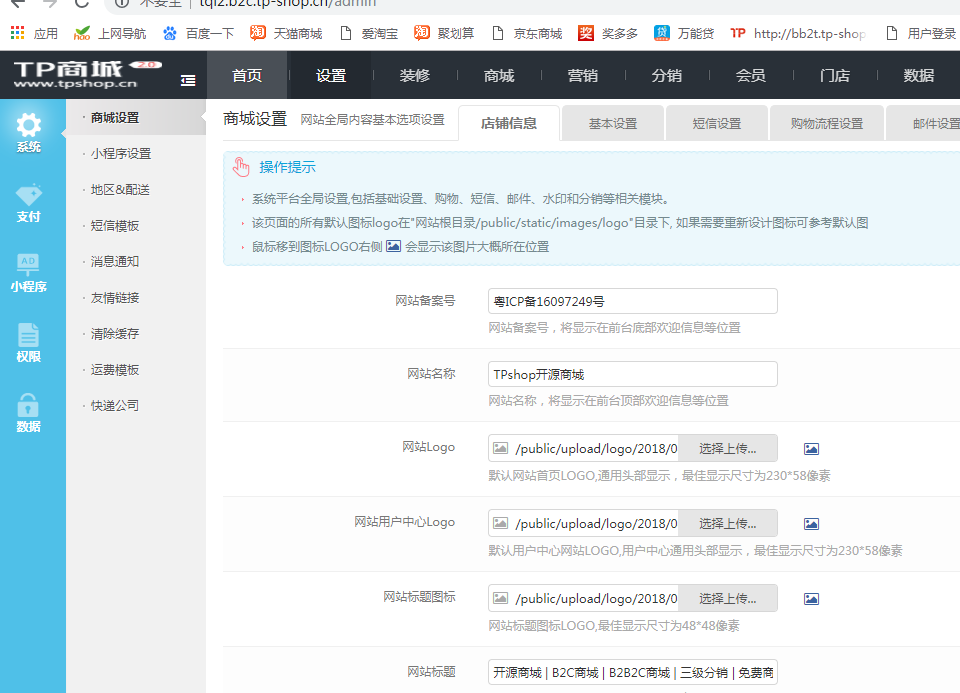This screenshot has height=693, width=960.
Task: Open 清除缓存 in the left submenu
Action: click(115, 334)
